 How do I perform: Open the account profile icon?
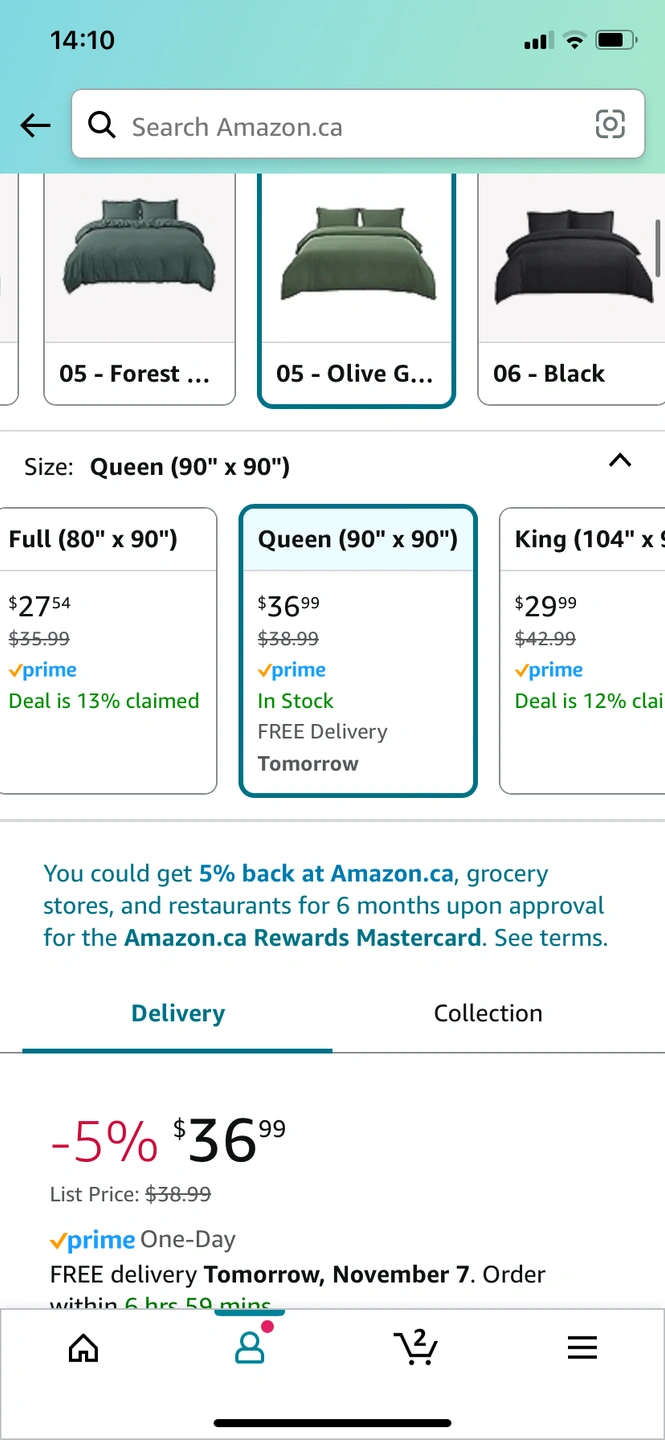250,1348
